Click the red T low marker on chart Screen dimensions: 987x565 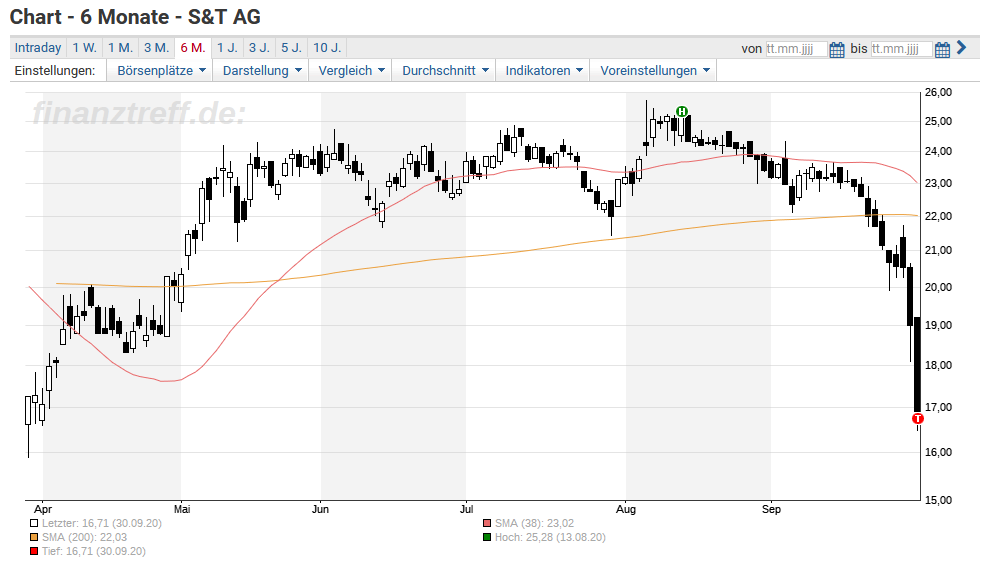[x=918, y=418]
